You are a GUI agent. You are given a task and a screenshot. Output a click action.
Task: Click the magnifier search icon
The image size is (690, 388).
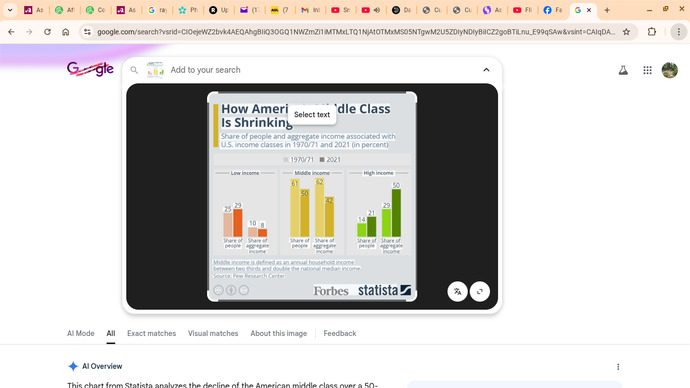tap(134, 70)
